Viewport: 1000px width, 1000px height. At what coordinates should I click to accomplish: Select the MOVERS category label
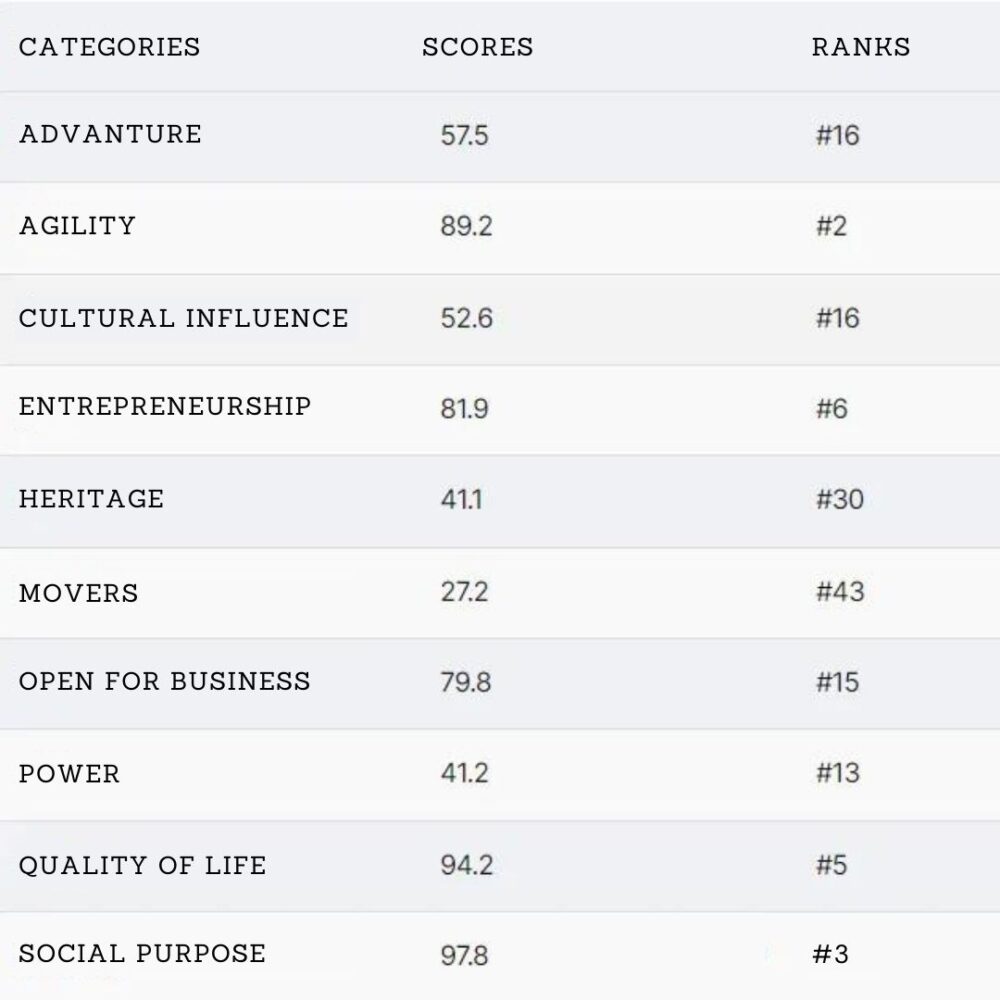[x=79, y=592]
